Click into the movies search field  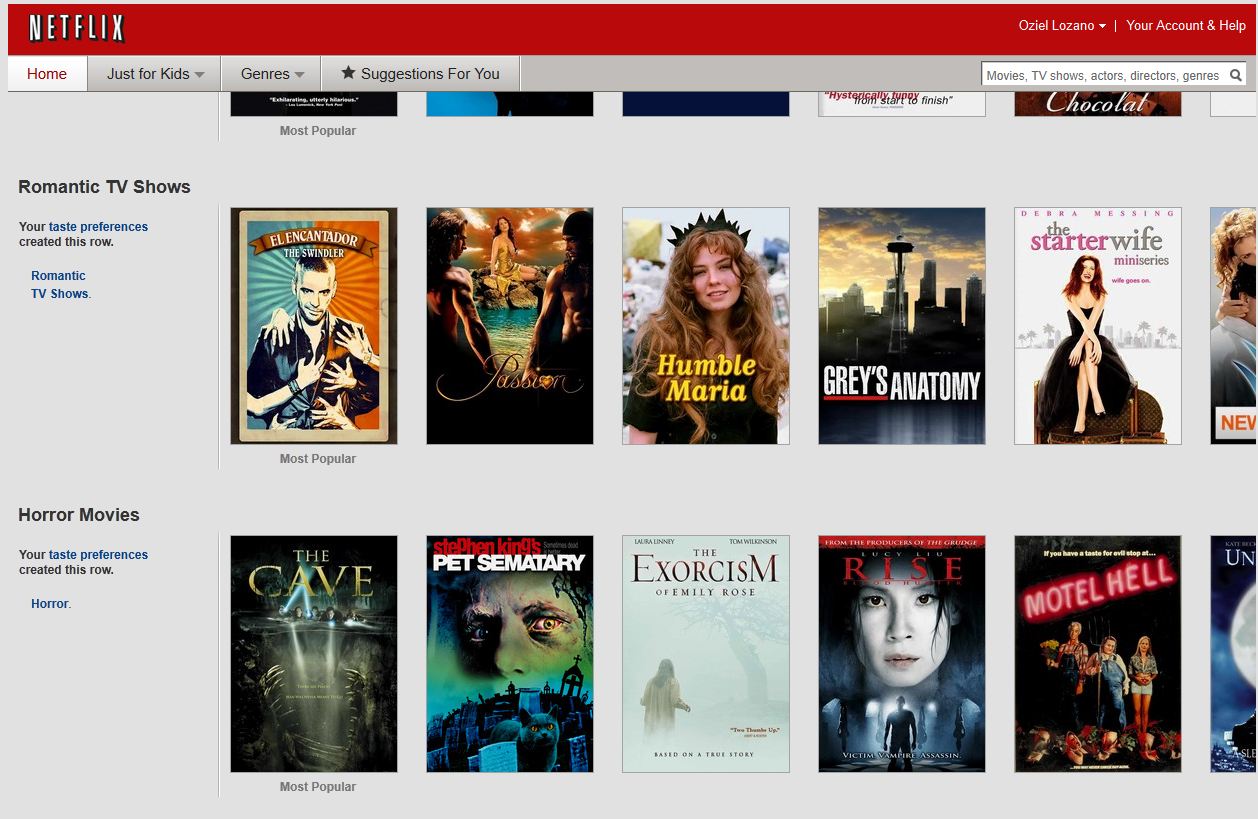click(1103, 75)
